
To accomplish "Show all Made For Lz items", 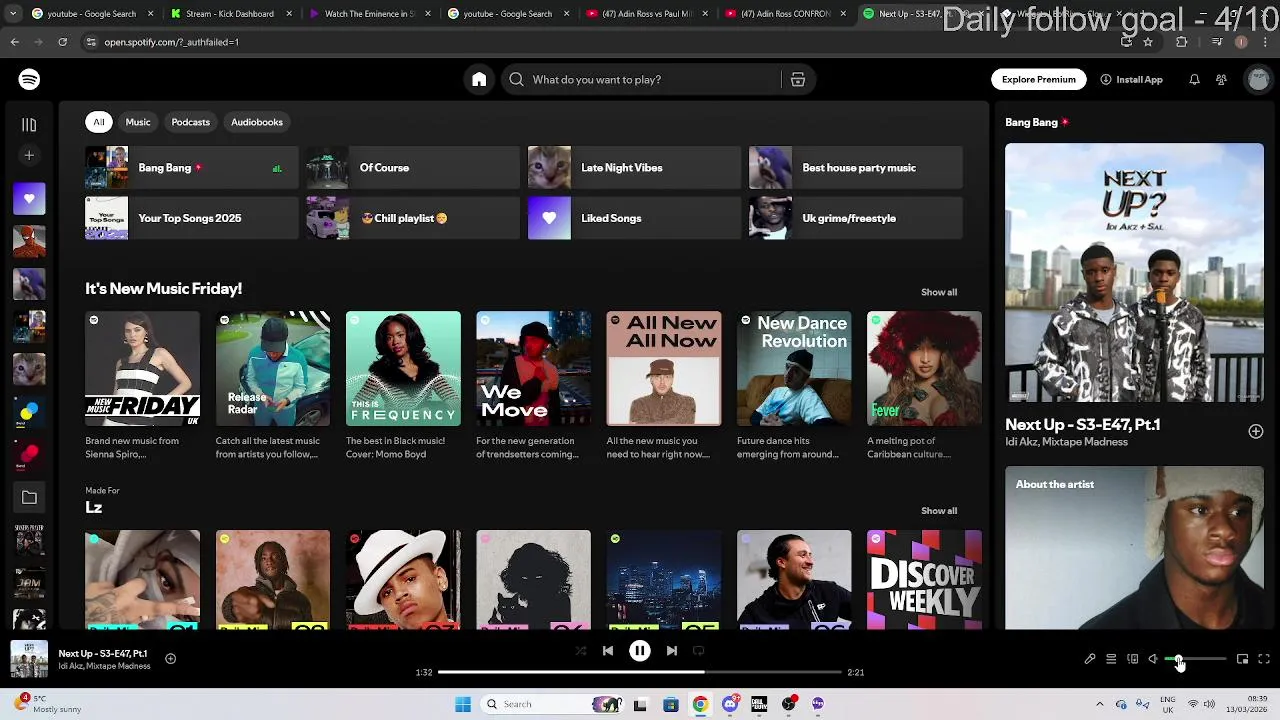I will pos(939,511).
